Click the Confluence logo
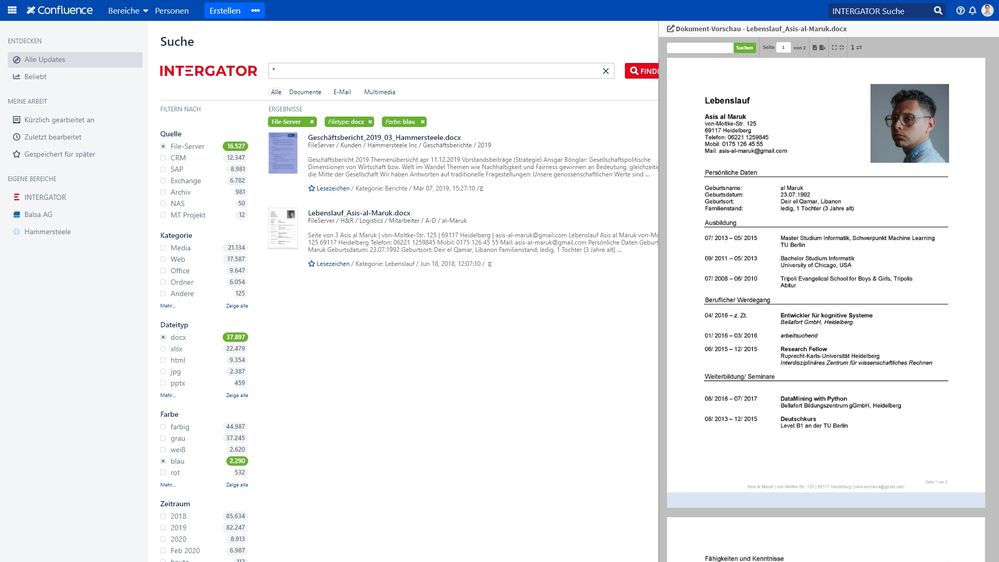Screen dimensions: 999x562 [x=59, y=10]
